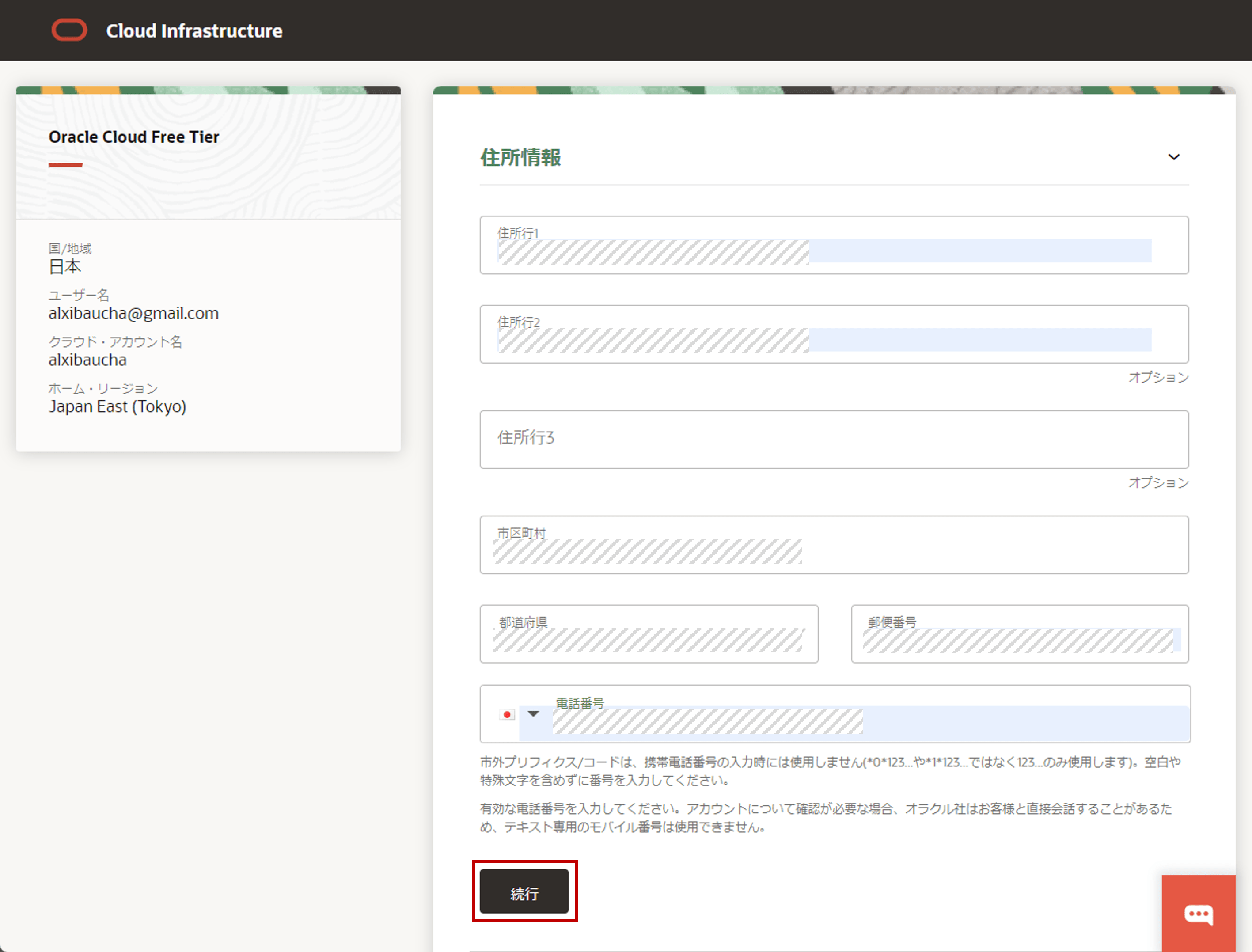Screen dimensions: 1252x952
Task: Select the Japan East (Tokyo) region text
Action: pyautogui.click(x=118, y=406)
